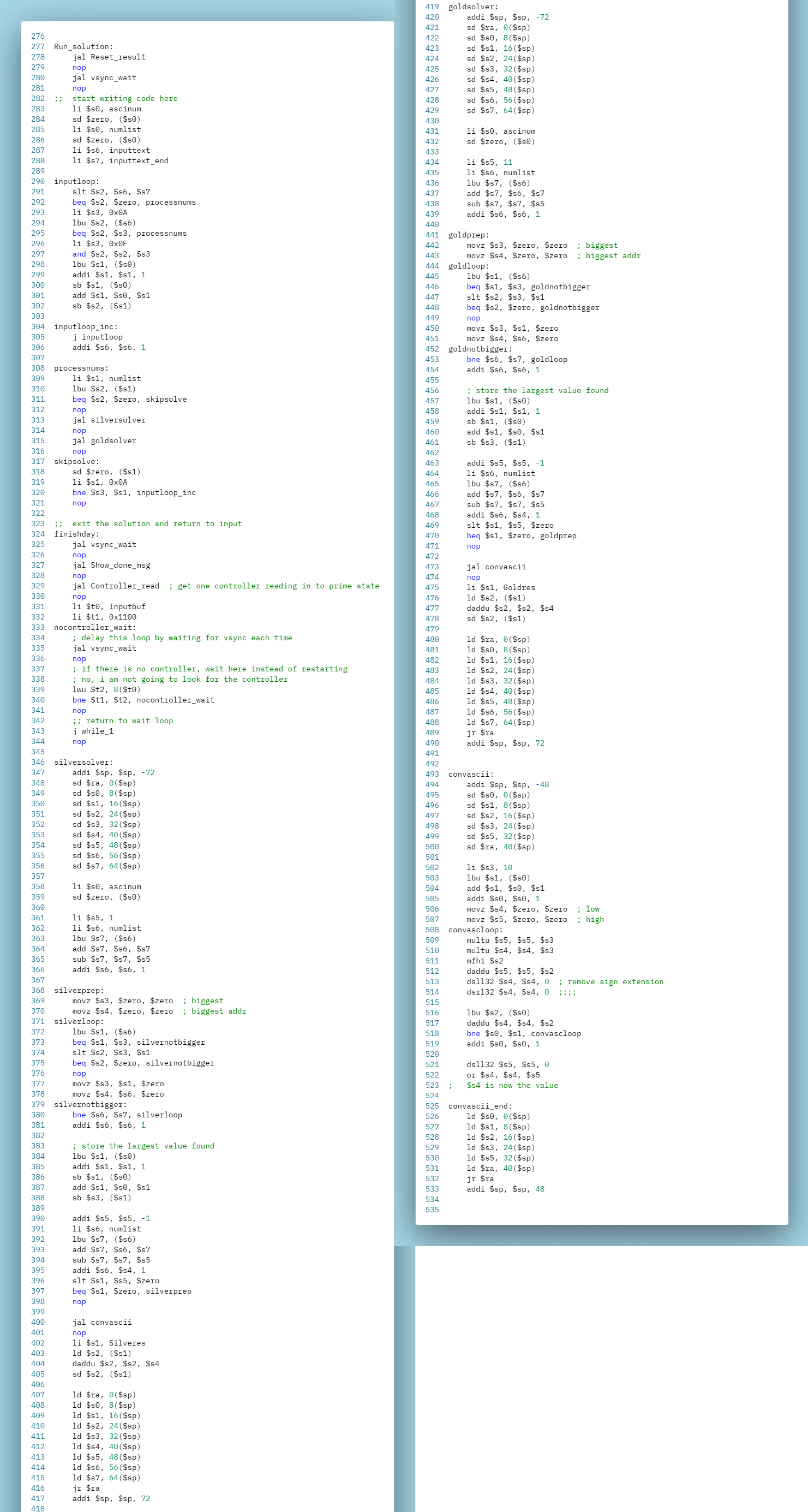808x1512 pixels.
Task: Select "beq $s2, $zero, skipsolve" line
Action: (130, 399)
